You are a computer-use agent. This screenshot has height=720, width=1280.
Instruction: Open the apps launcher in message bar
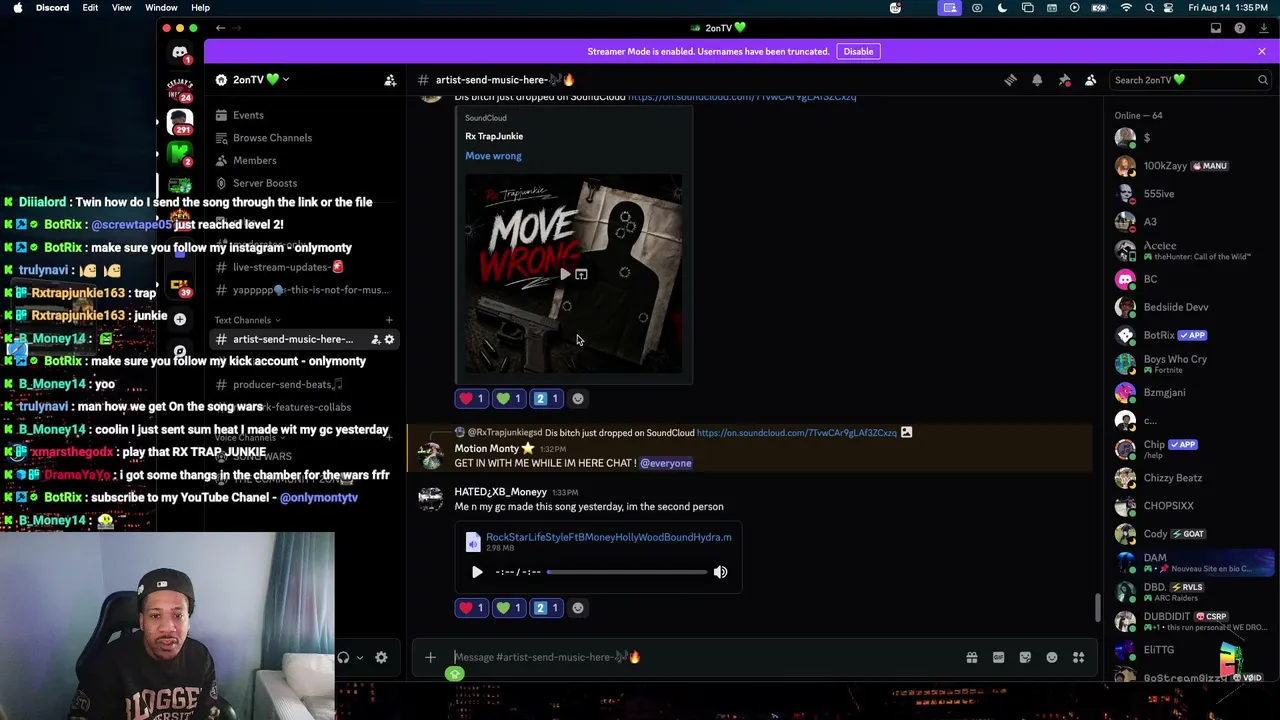point(1078,657)
